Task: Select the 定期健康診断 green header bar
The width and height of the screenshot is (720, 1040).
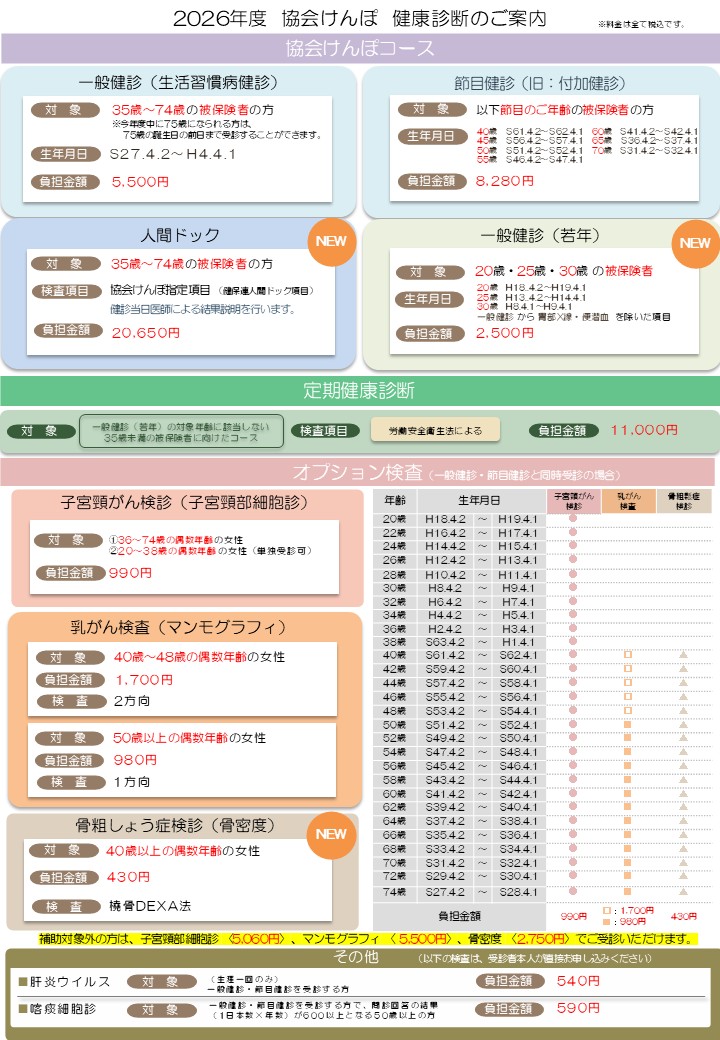Action: click(360, 390)
